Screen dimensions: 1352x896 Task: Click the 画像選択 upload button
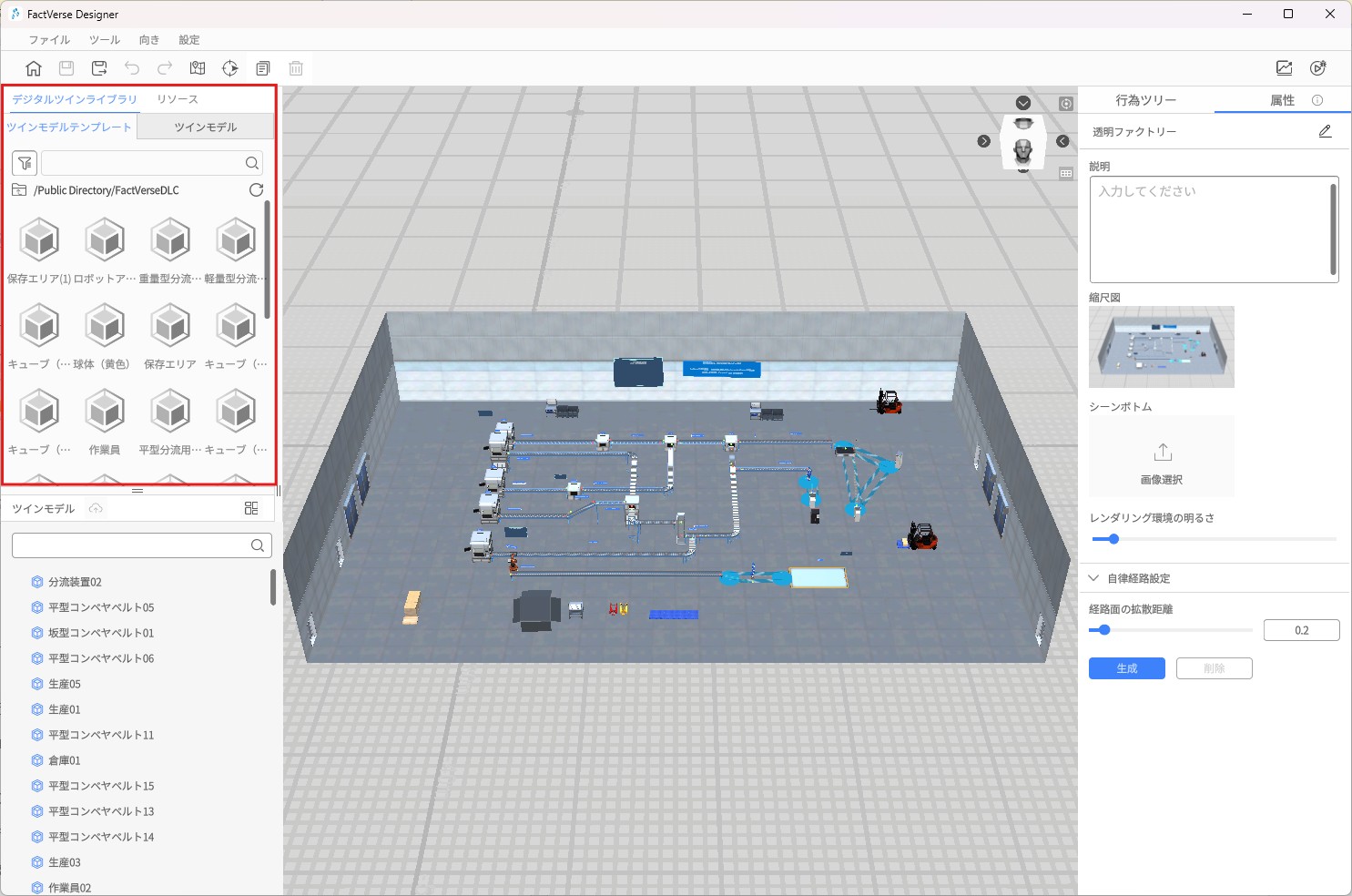[1162, 456]
